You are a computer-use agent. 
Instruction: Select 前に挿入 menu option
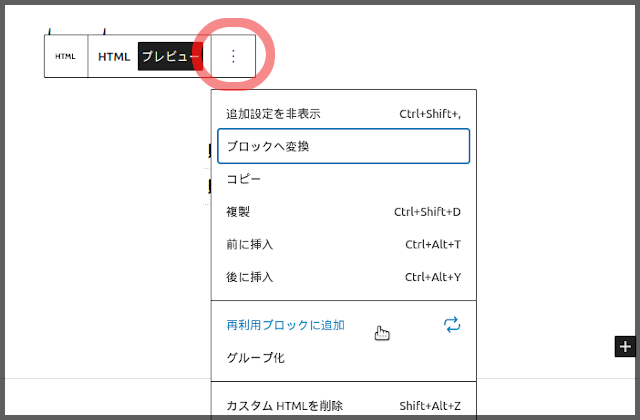(344, 244)
